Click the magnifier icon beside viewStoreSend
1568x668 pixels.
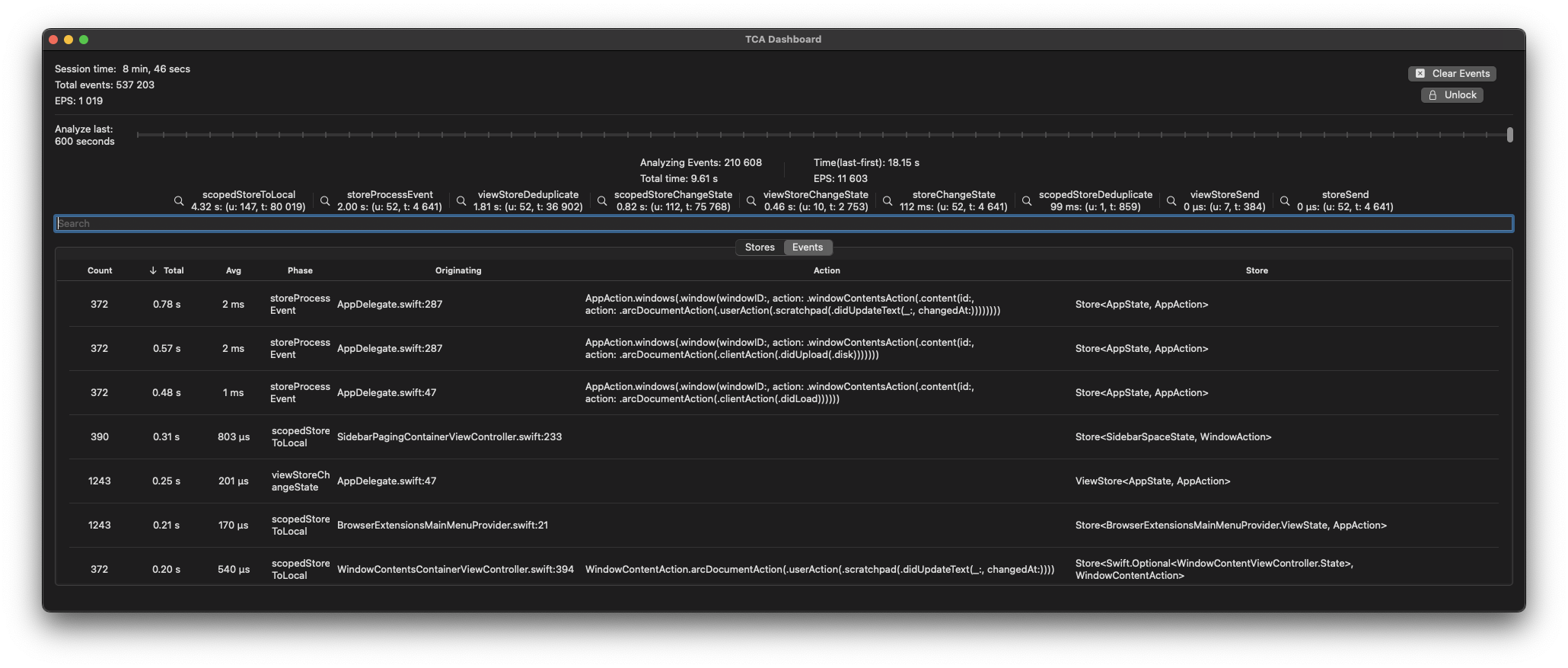pyautogui.click(x=1171, y=201)
